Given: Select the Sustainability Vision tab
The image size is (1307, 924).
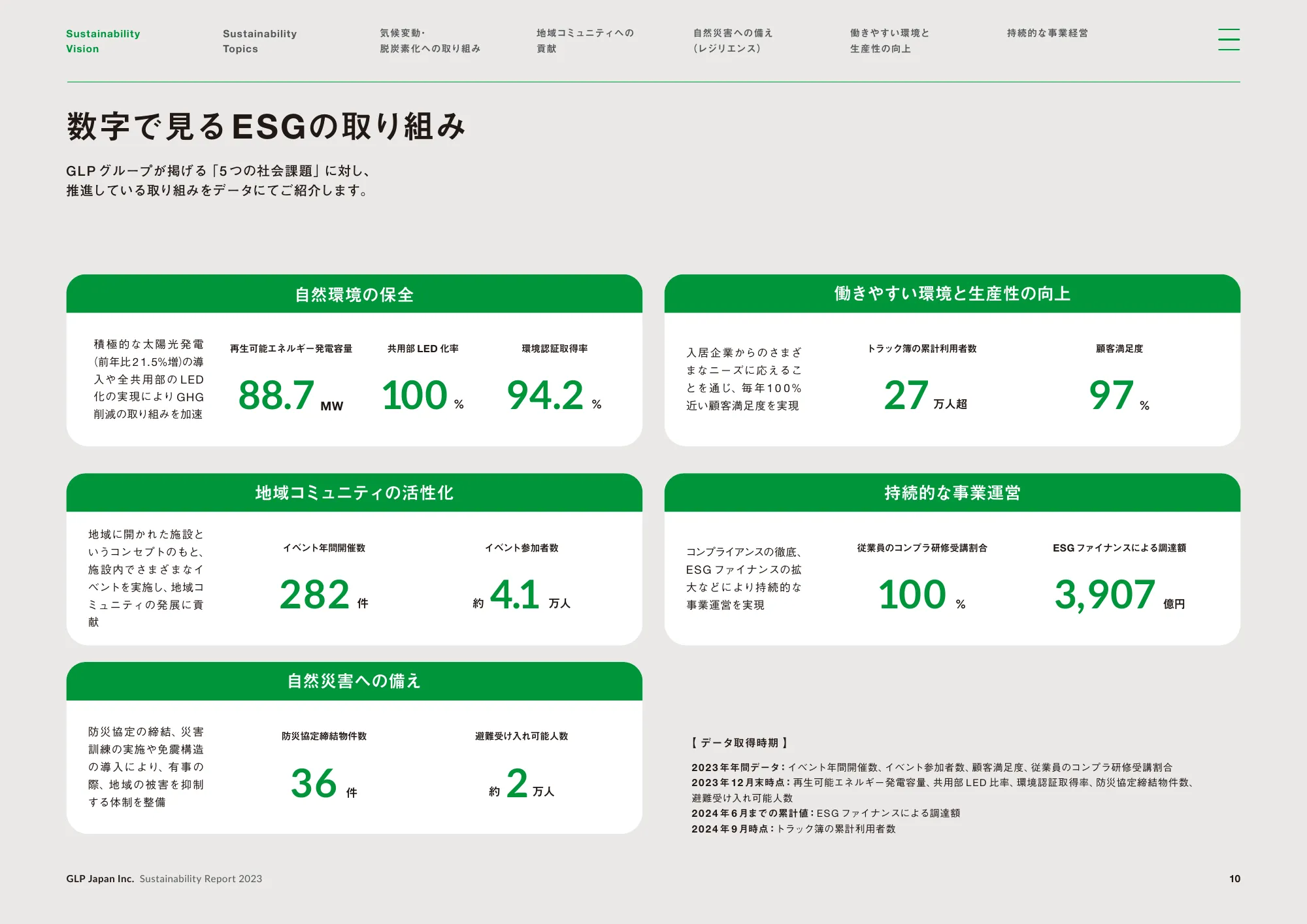Looking at the screenshot, I should [103, 41].
